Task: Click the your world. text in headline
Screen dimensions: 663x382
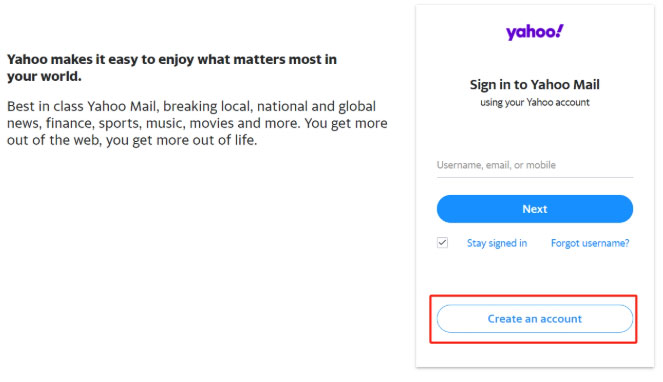Action: (x=44, y=77)
